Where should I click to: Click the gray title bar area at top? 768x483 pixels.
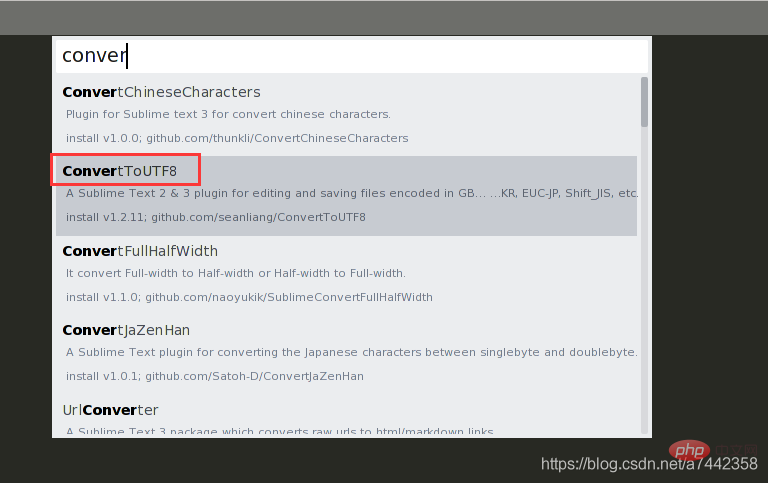384,18
